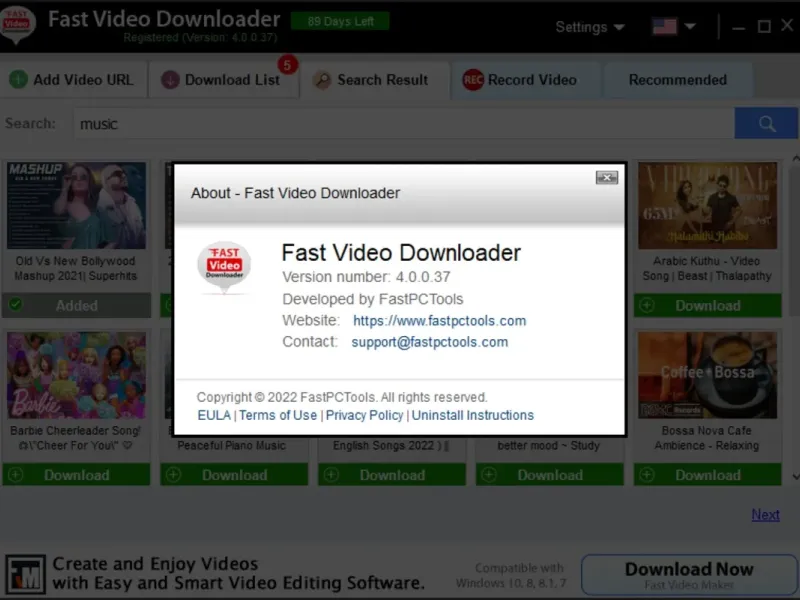Screen dimensions: 800x600
Task: Open the EULA link
Action: (214, 415)
